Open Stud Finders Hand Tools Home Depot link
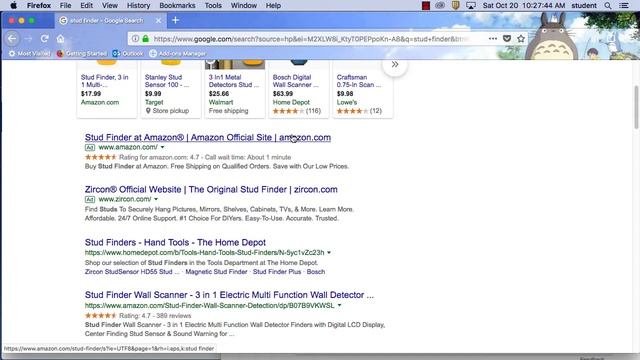Screen dimensions: 640x360 175,242
